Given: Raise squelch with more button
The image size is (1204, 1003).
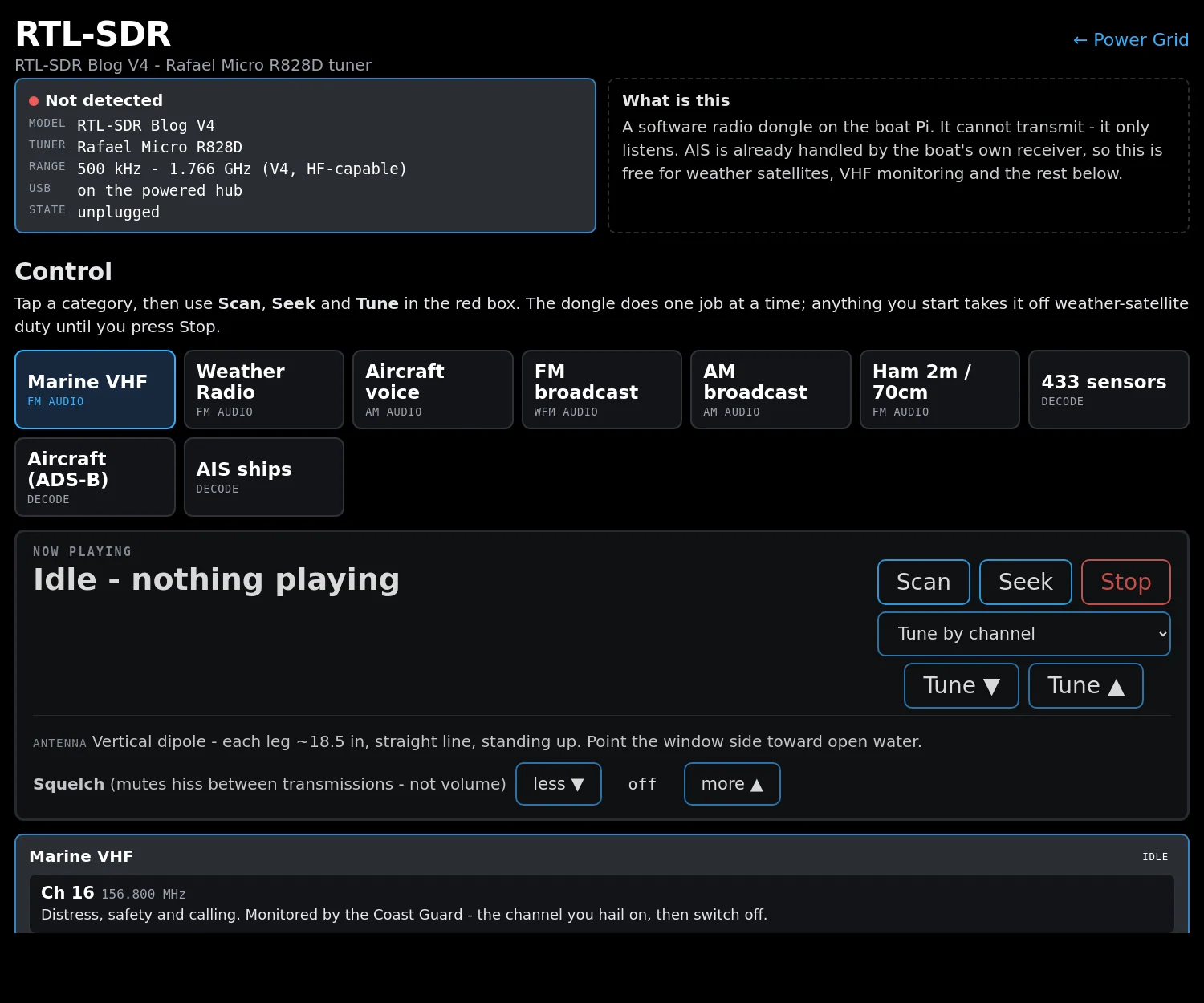Looking at the screenshot, I should (732, 784).
